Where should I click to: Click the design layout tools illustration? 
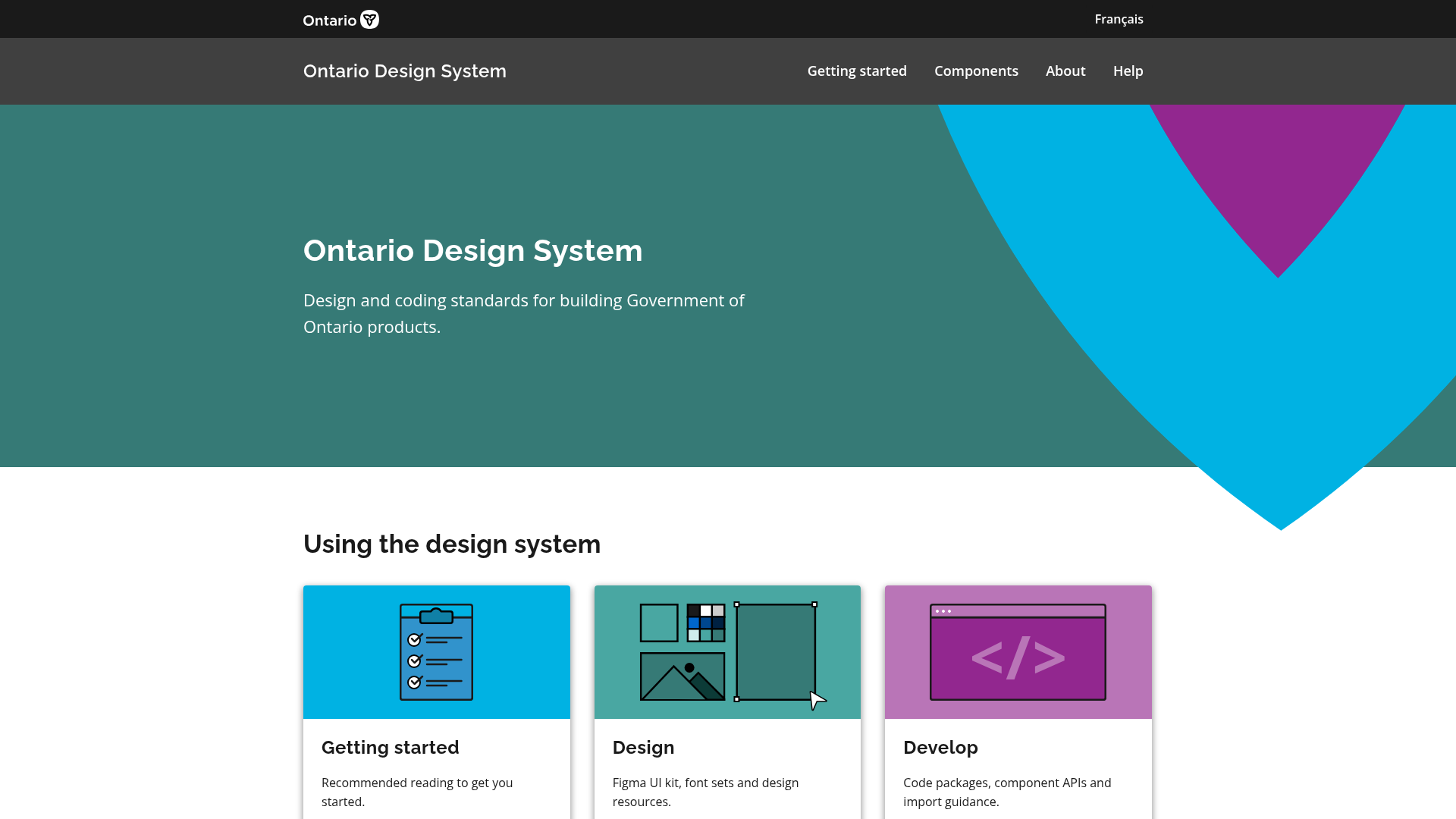[x=733, y=655]
